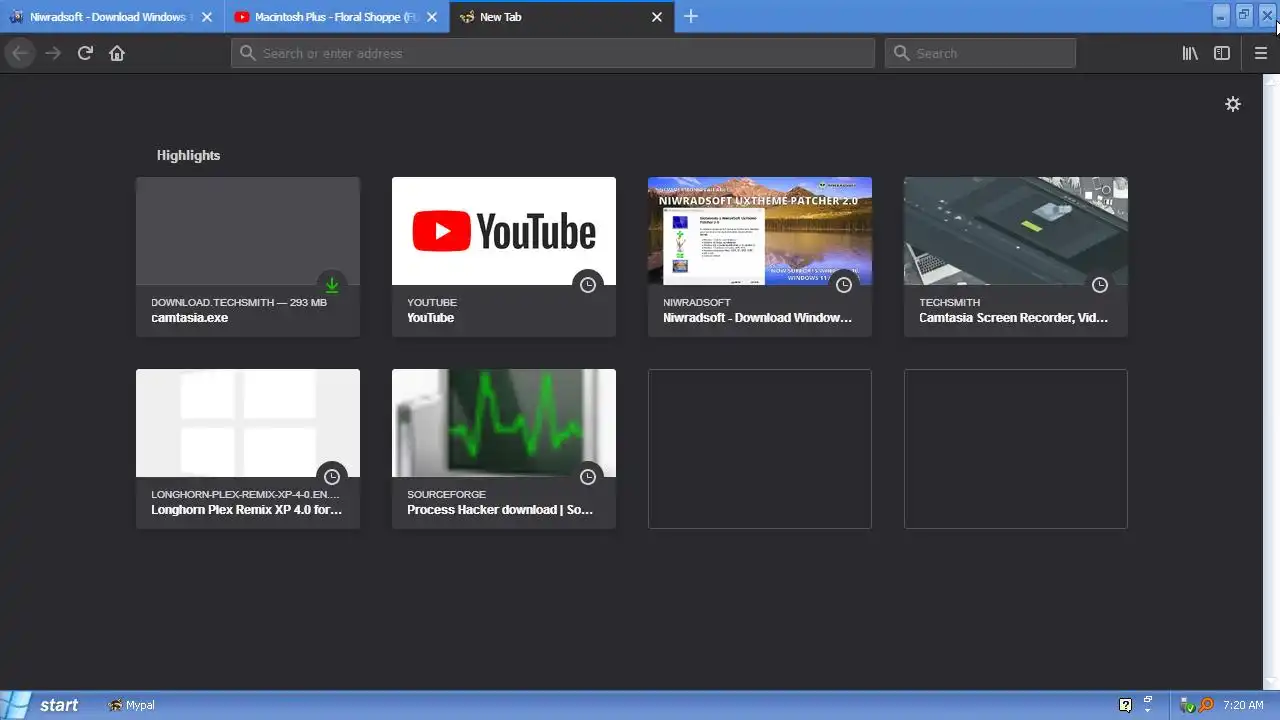The height and width of the screenshot is (720, 1280).
Task: Click the magnifier icon in Search box
Action: point(901,53)
